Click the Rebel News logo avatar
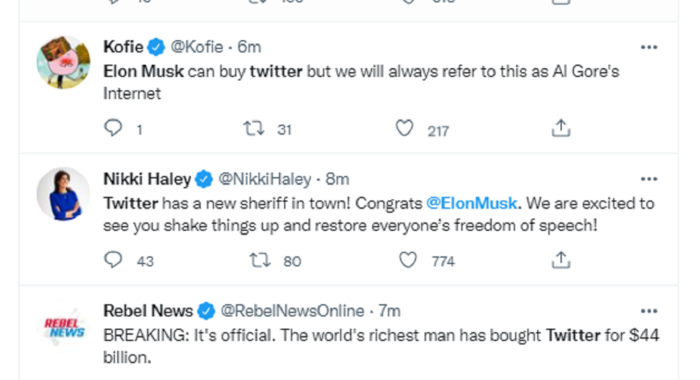The height and width of the screenshot is (380, 700). pyautogui.click(x=63, y=326)
